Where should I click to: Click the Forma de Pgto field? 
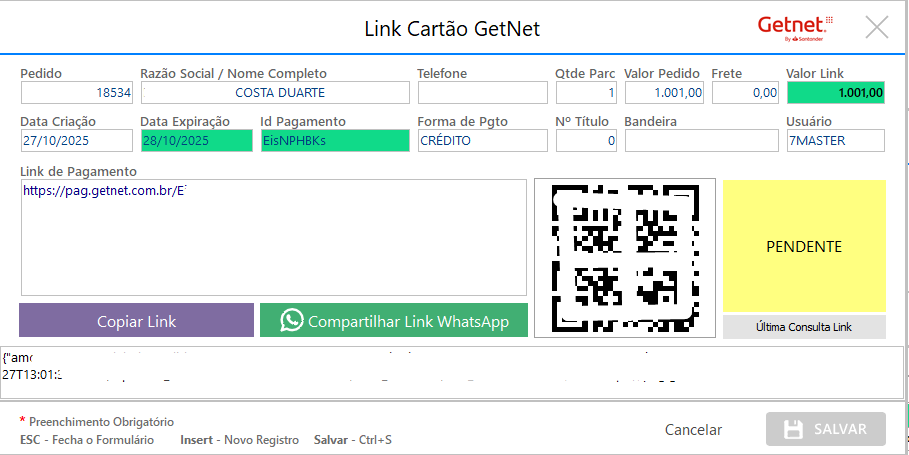click(482, 141)
